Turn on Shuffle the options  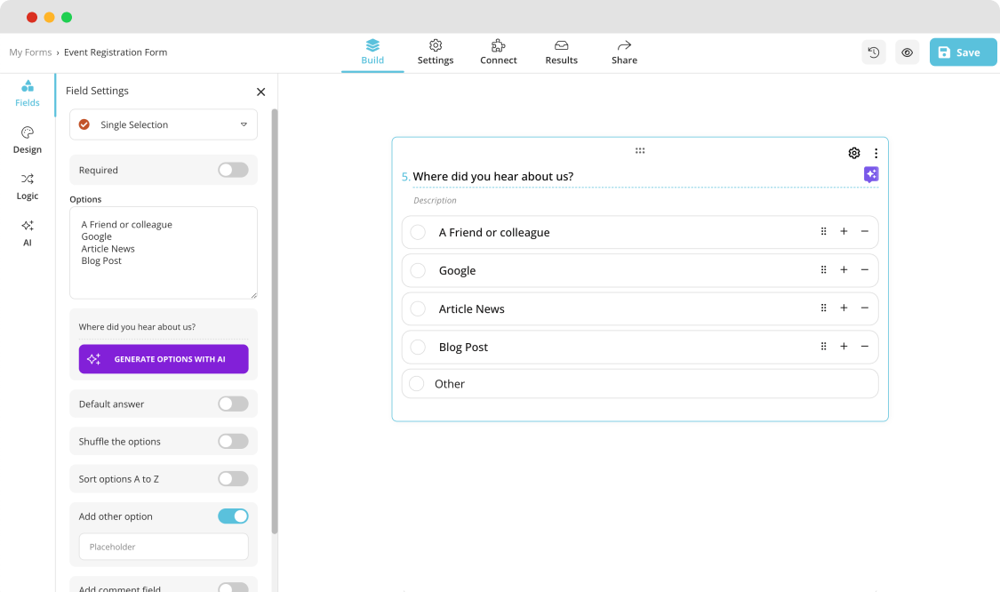[x=233, y=441]
